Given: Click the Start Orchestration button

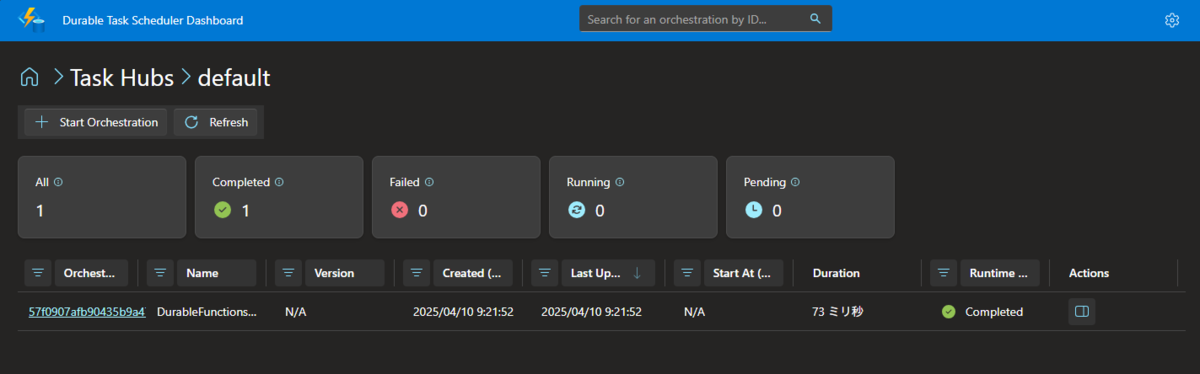Looking at the screenshot, I should (96, 122).
